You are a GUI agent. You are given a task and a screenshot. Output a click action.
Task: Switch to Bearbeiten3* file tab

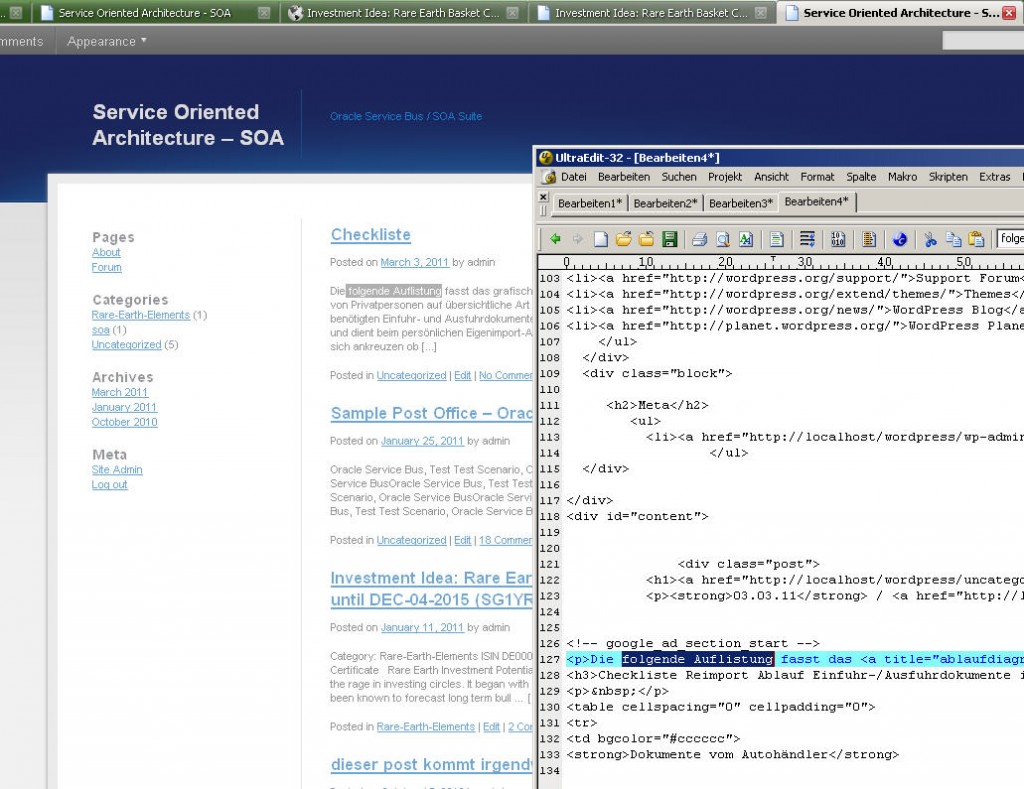click(741, 203)
